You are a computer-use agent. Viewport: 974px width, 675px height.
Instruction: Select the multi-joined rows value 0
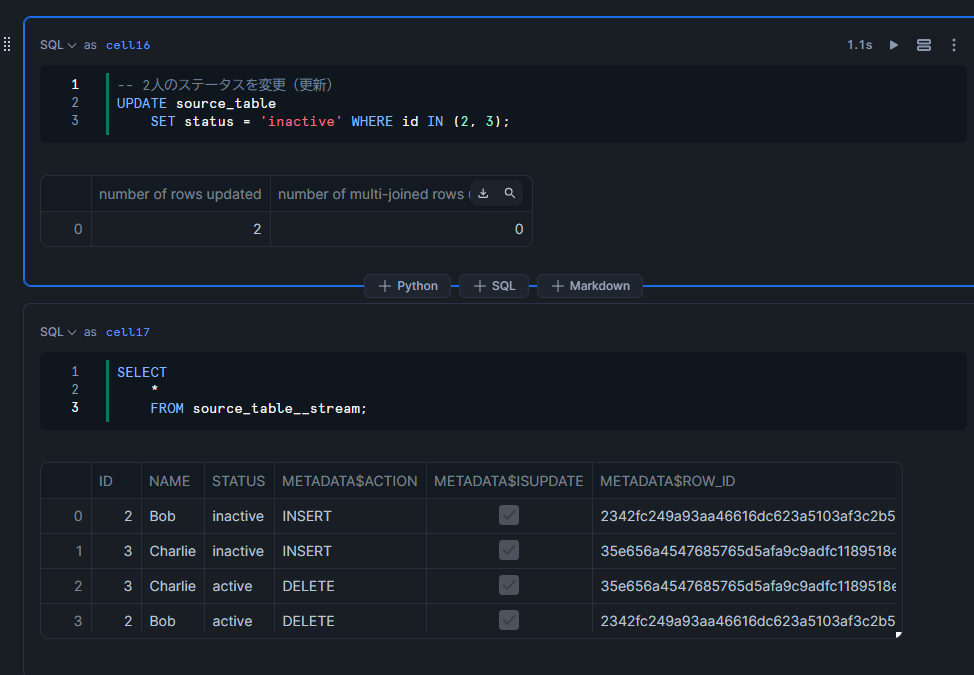401,229
